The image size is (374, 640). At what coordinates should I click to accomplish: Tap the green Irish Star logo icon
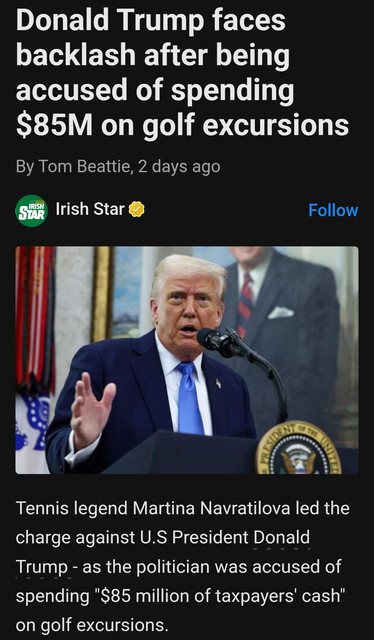point(31,211)
